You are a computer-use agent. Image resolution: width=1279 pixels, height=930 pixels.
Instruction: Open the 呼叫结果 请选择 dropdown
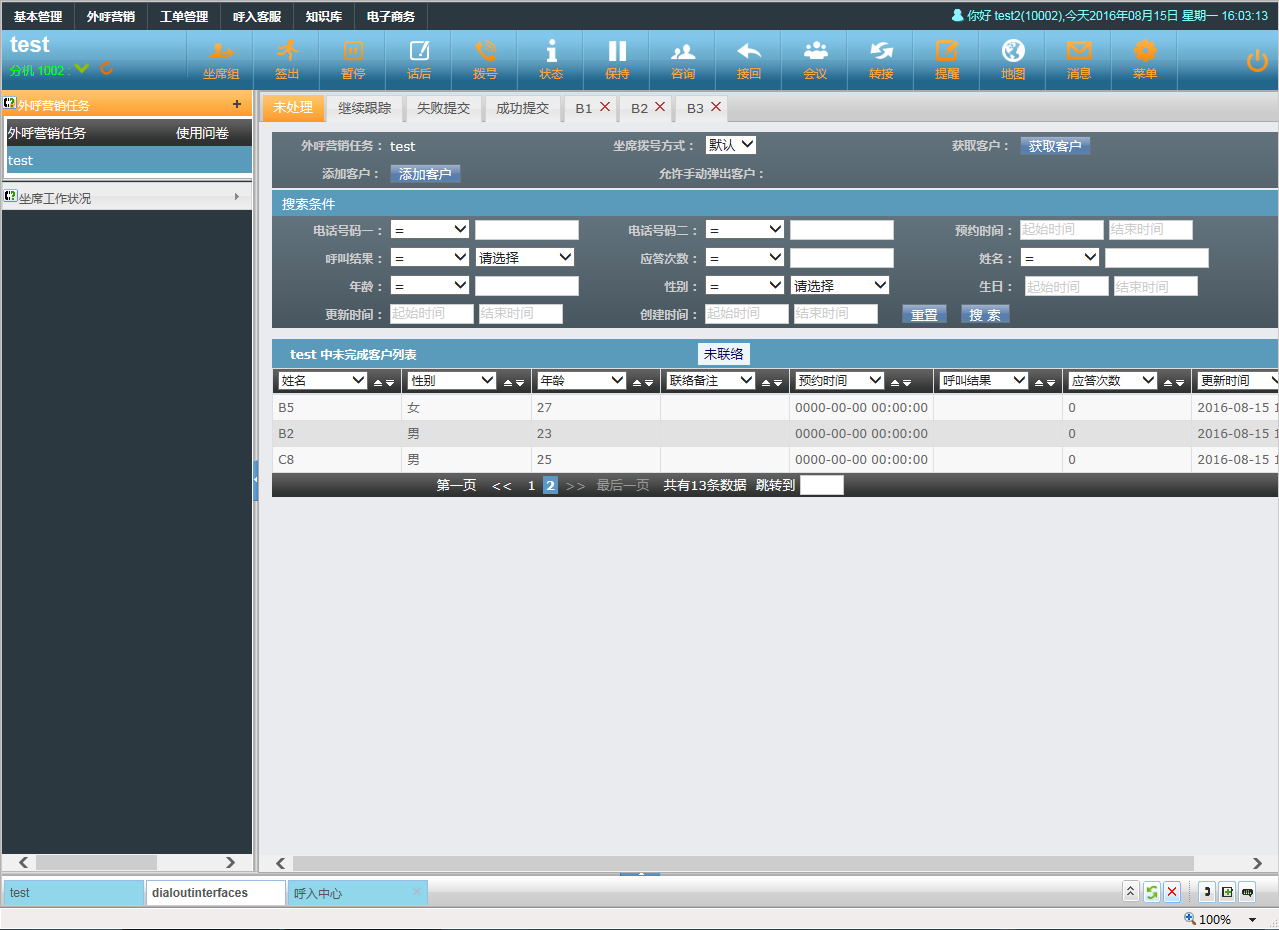(525, 257)
